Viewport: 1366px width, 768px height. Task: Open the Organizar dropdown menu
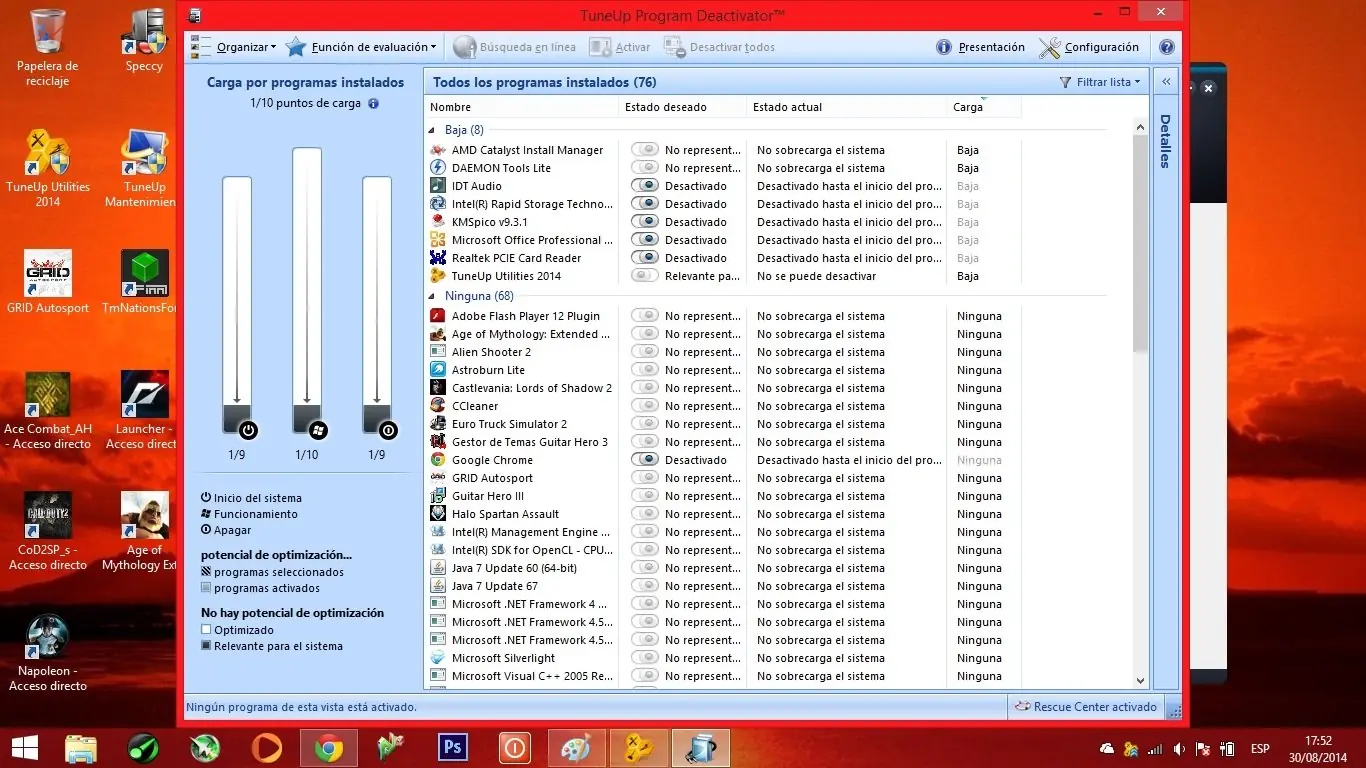(x=233, y=47)
